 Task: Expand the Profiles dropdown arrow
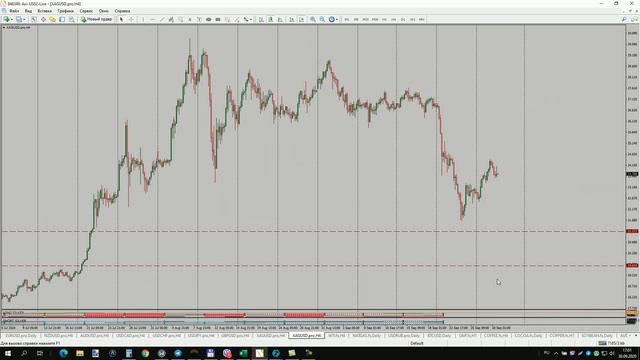[x=24, y=19]
